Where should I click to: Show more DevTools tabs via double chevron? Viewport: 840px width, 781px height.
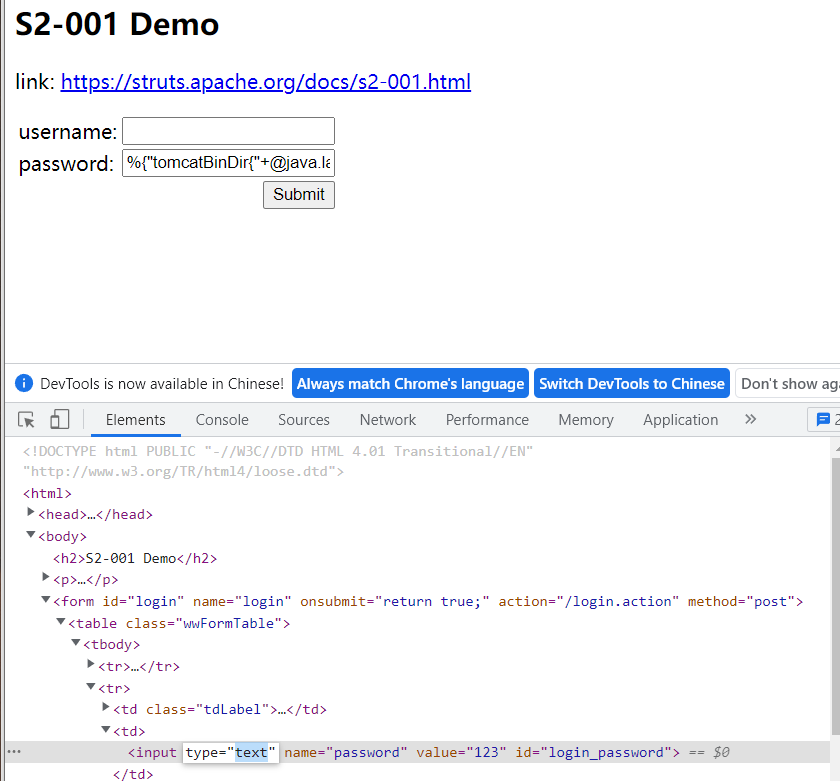(x=750, y=419)
